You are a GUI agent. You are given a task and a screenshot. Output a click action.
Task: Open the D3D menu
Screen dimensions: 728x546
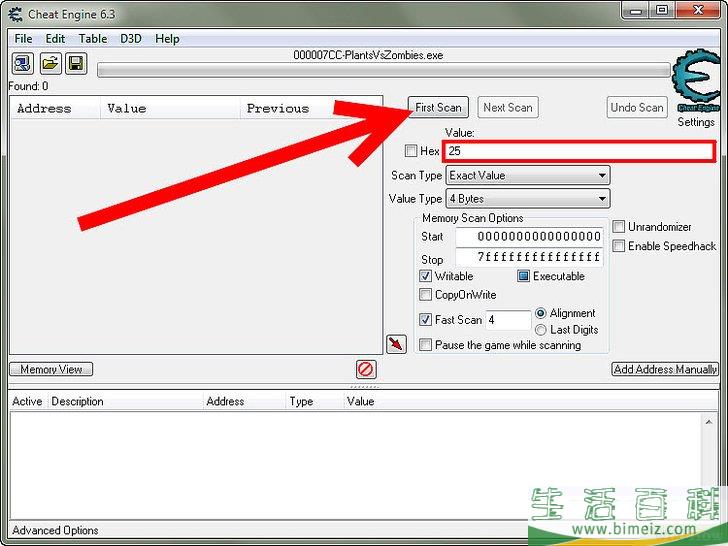[131, 39]
